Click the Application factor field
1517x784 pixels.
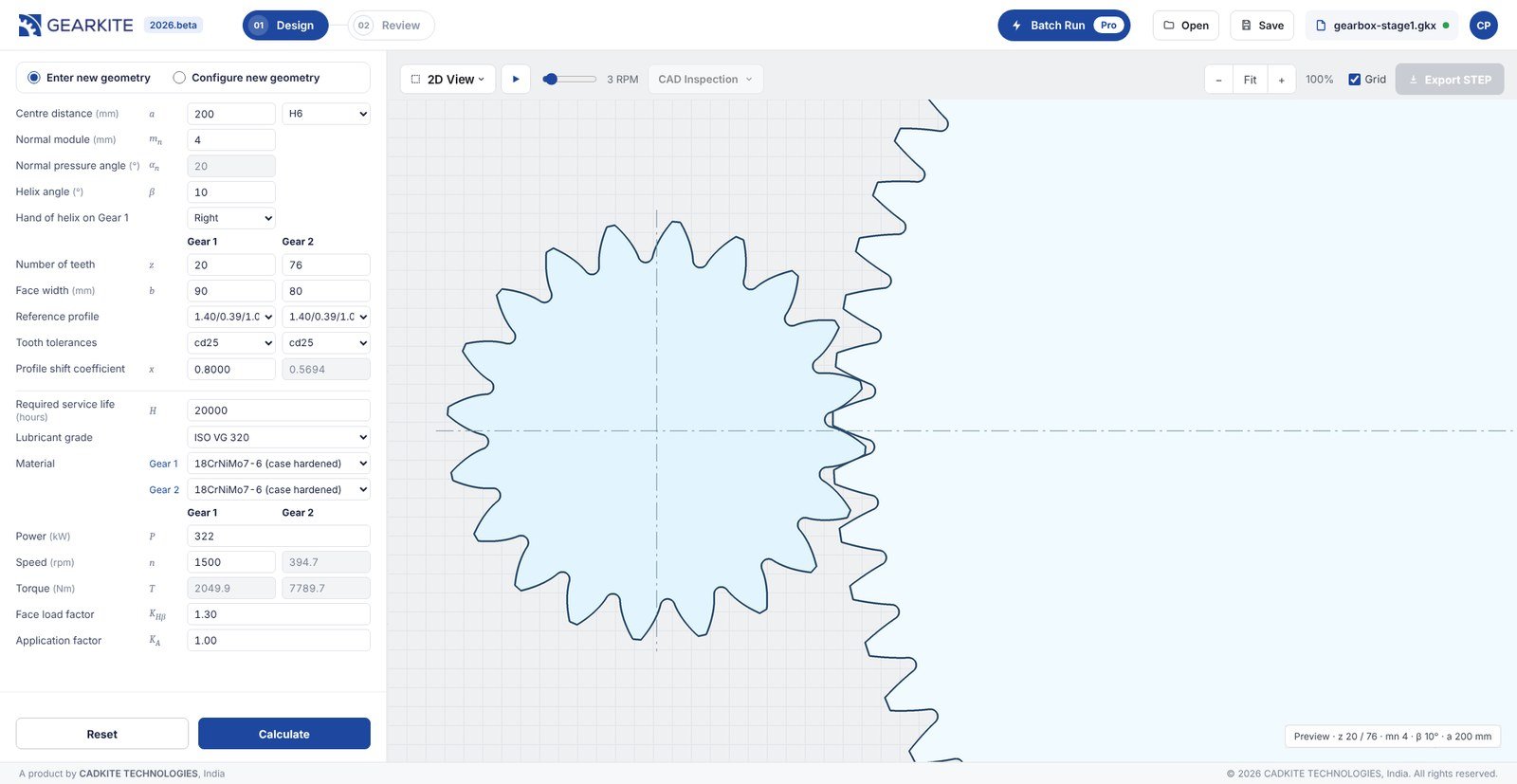pos(279,641)
